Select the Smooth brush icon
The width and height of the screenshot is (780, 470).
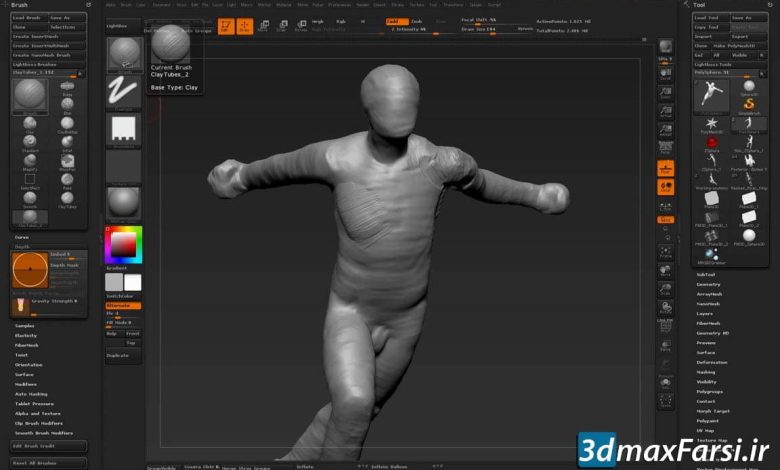click(x=30, y=198)
